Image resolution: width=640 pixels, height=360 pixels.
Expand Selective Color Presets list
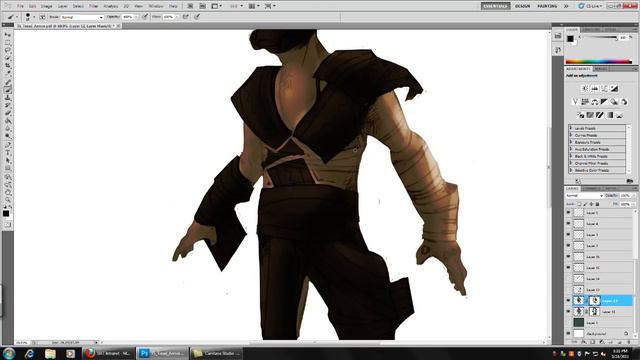click(571, 170)
